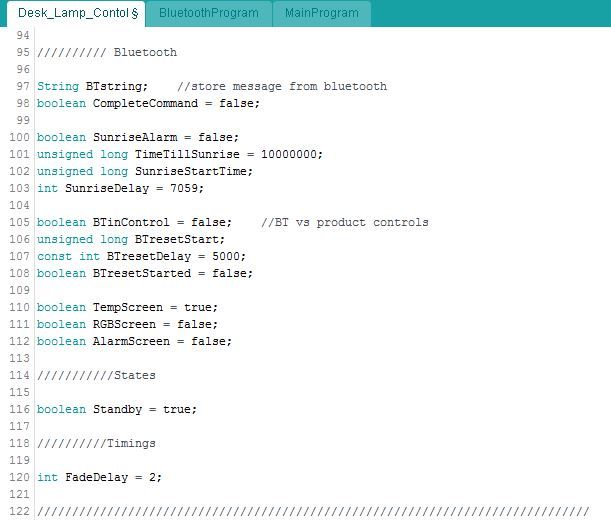This screenshot has width=611, height=520.
Task: Click line number 94 in the gutter
Action: coord(23,35)
